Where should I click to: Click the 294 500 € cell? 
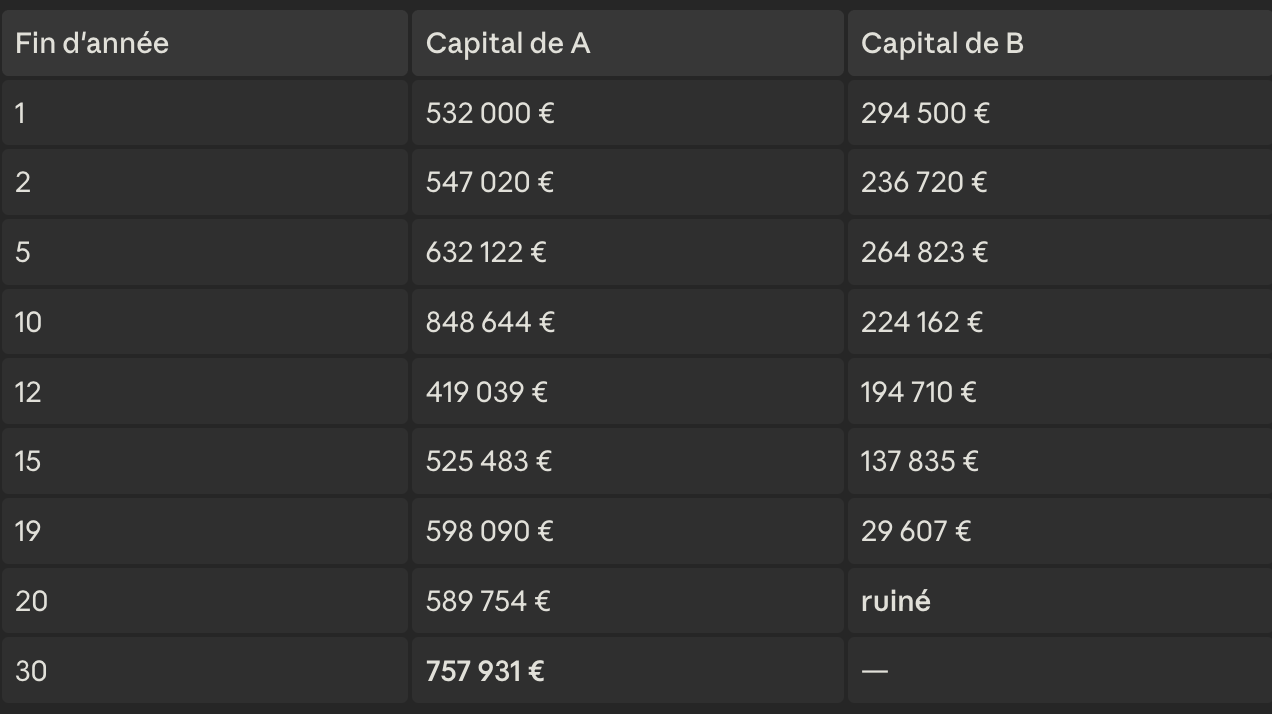point(1060,113)
